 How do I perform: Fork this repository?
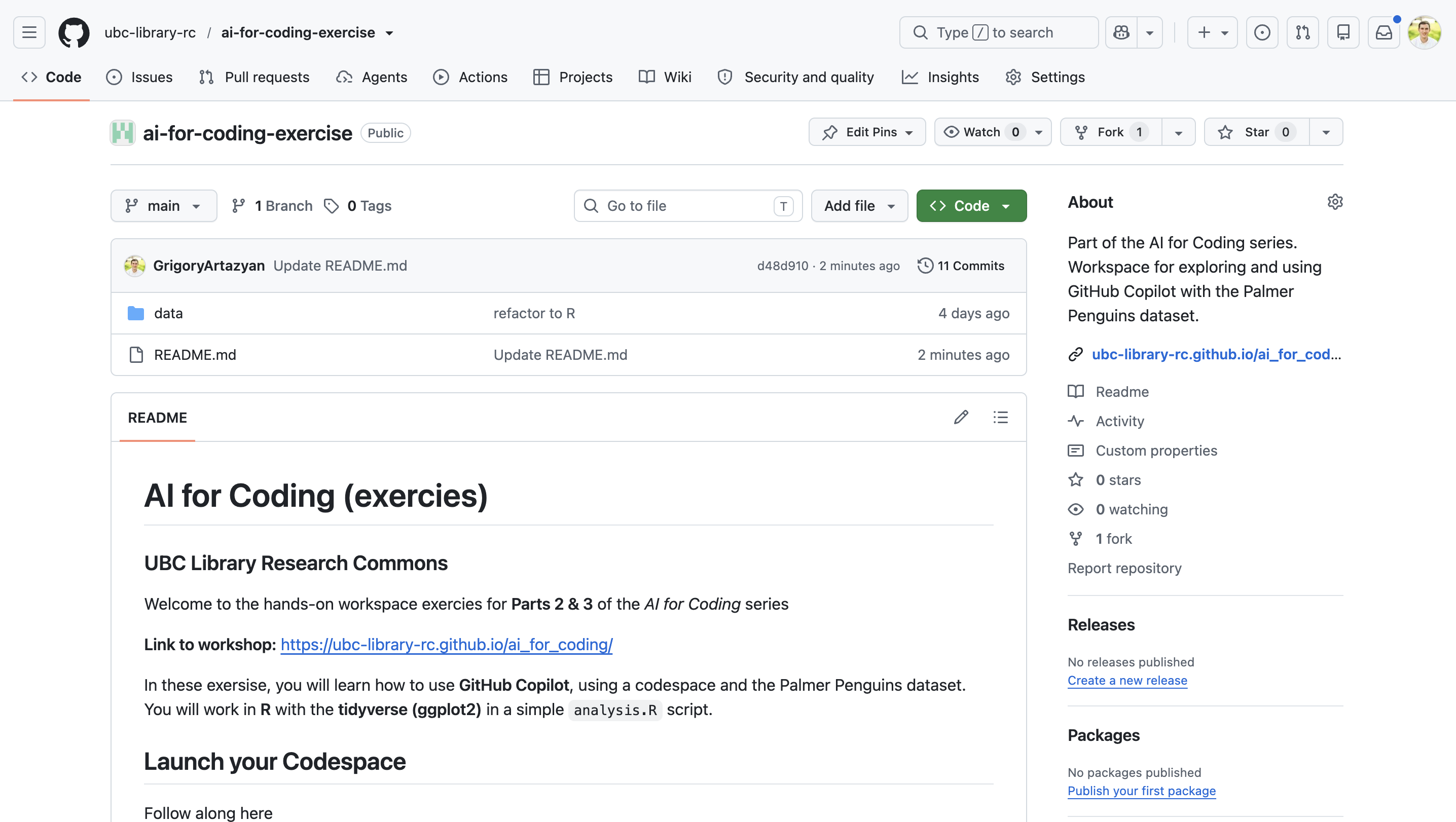(x=1111, y=132)
